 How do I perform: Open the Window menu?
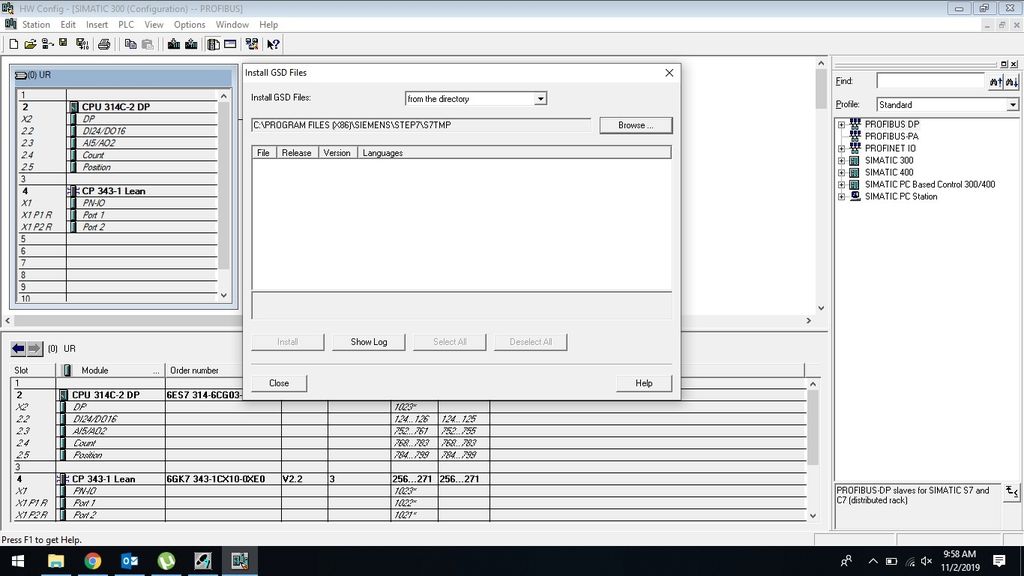click(x=232, y=25)
